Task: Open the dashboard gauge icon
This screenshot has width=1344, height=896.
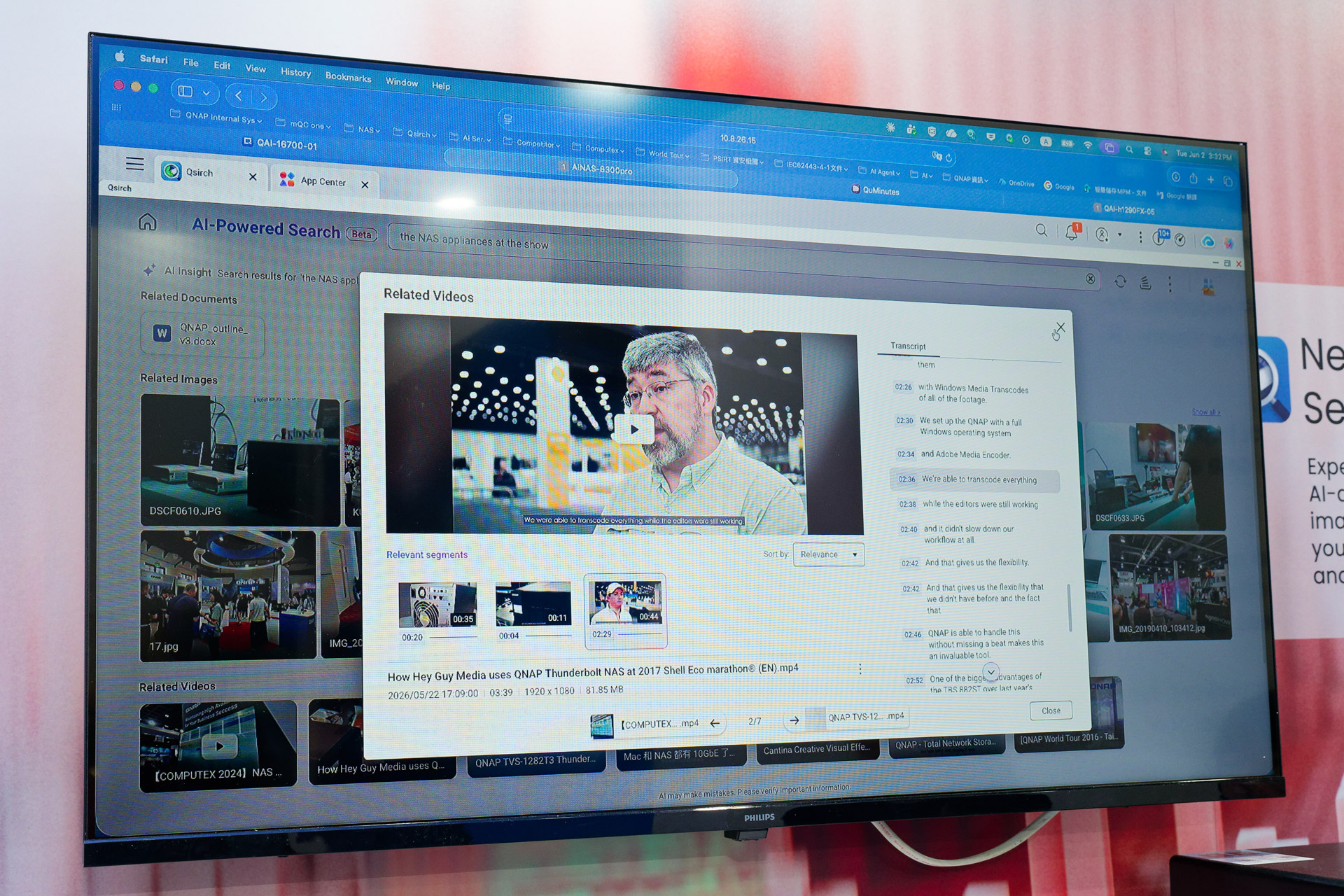Action: 1180,240
